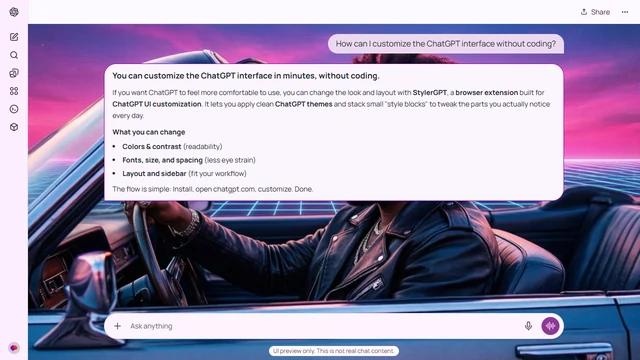Click the "Fonts, size, and spacing" bullet
Viewport: 640px width, 360px height.
click(189, 160)
